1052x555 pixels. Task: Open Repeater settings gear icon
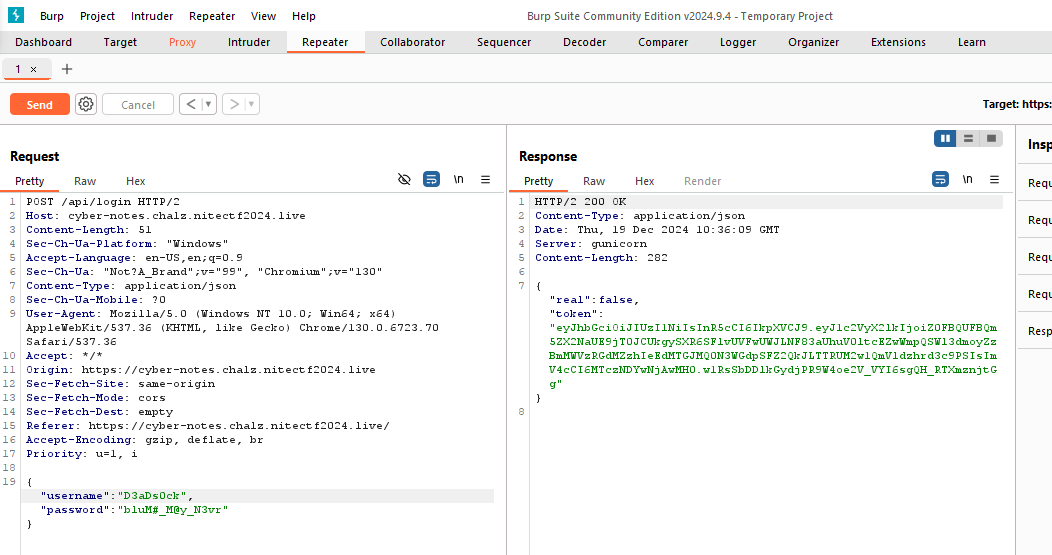click(x=86, y=104)
